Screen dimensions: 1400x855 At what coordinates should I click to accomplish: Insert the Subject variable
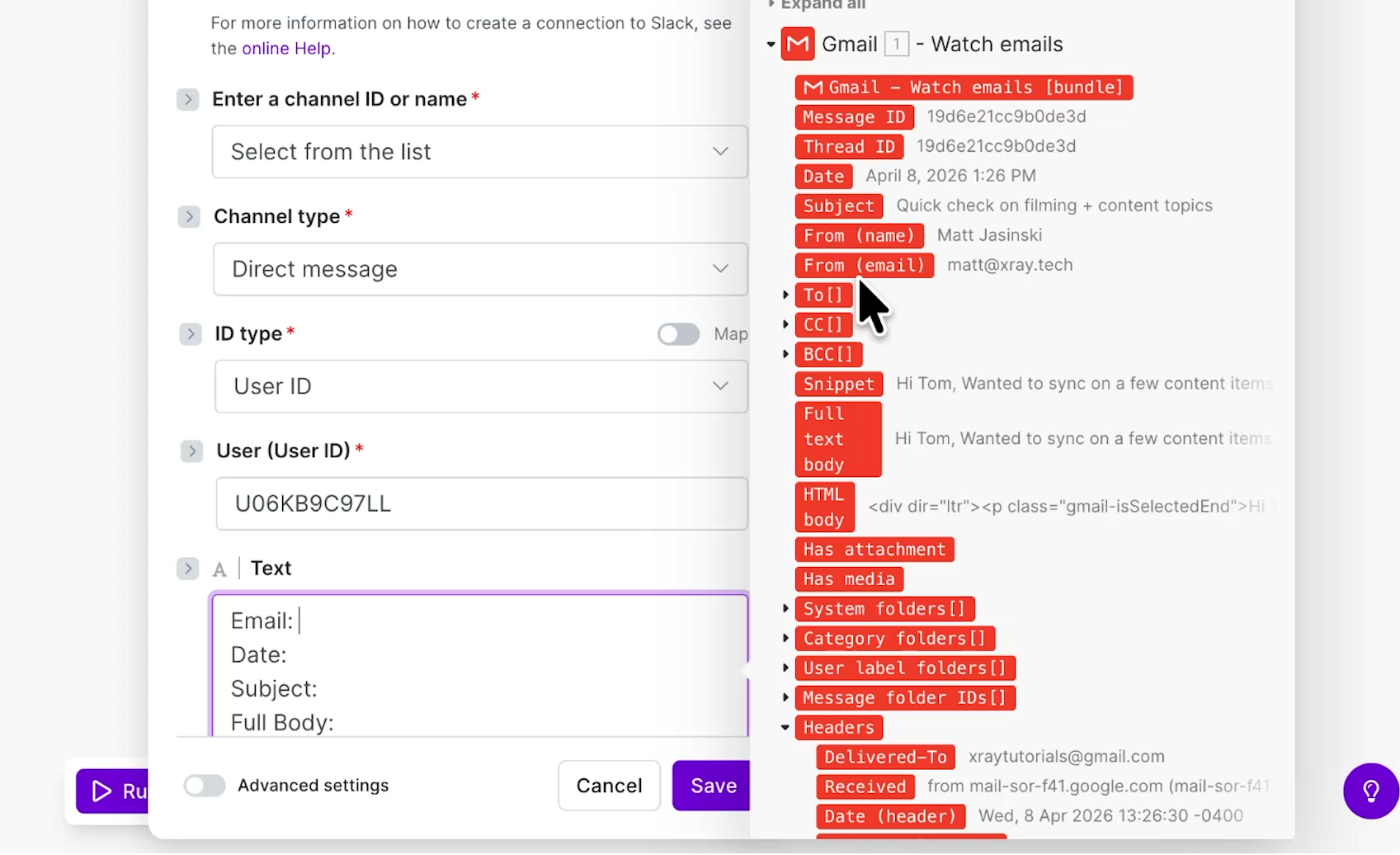[x=839, y=206]
